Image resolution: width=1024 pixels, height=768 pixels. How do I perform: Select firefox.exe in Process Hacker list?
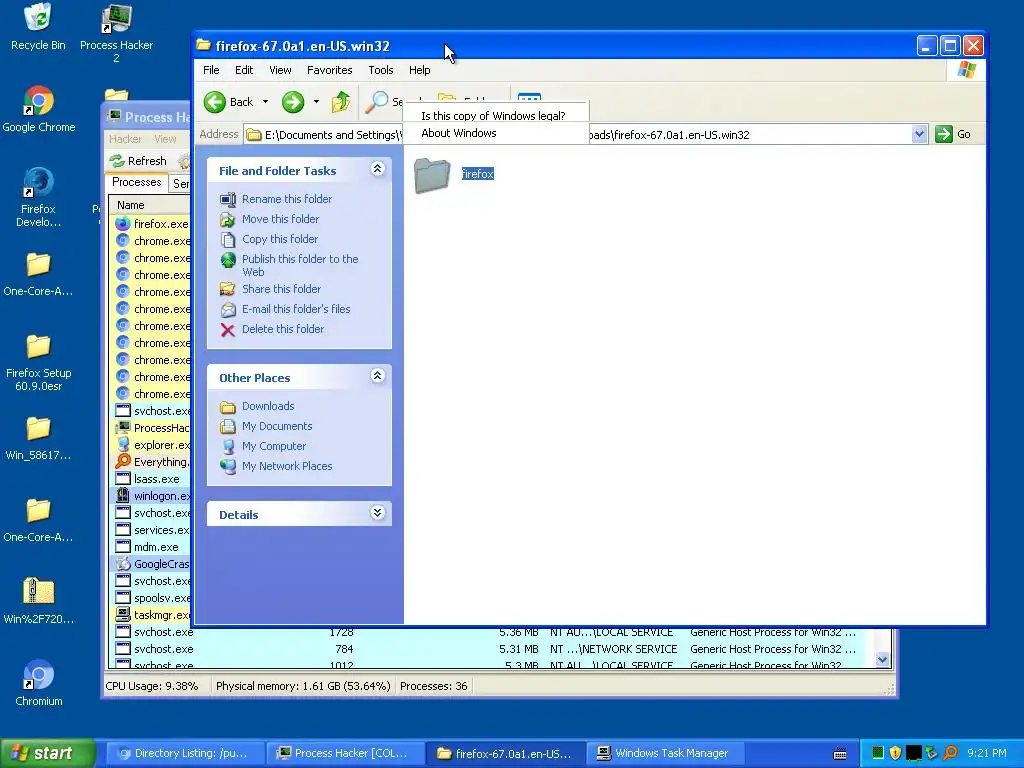click(x=153, y=223)
